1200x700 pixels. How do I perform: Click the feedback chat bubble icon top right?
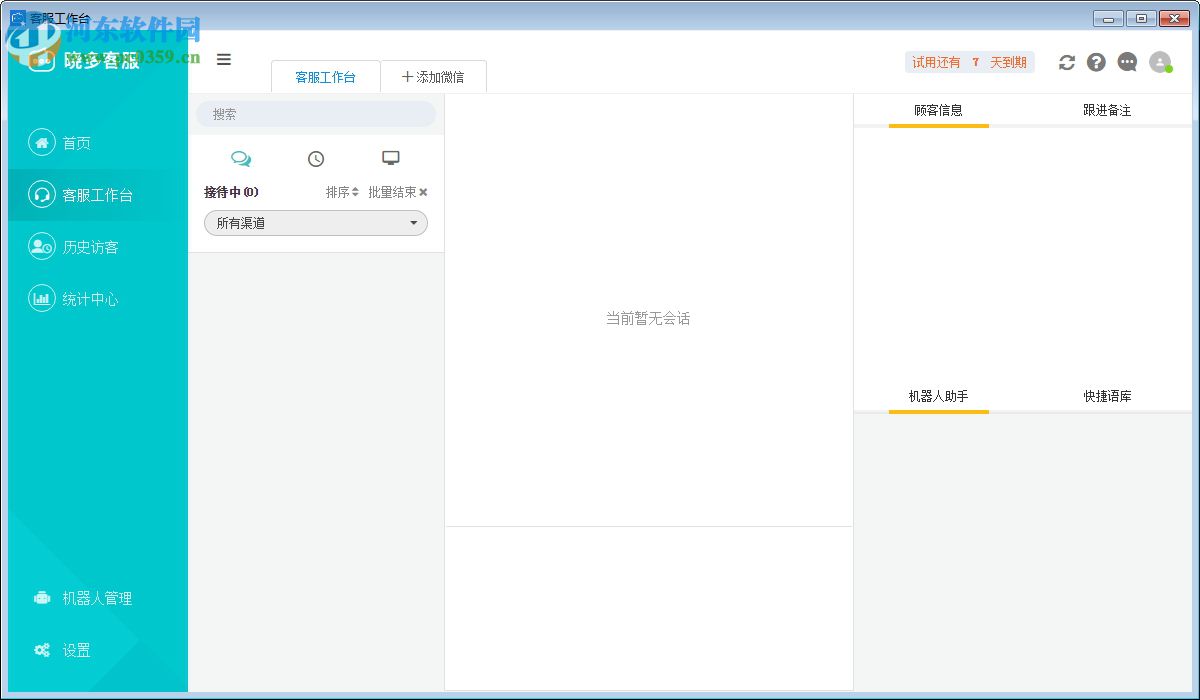[x=1127, y=62]
